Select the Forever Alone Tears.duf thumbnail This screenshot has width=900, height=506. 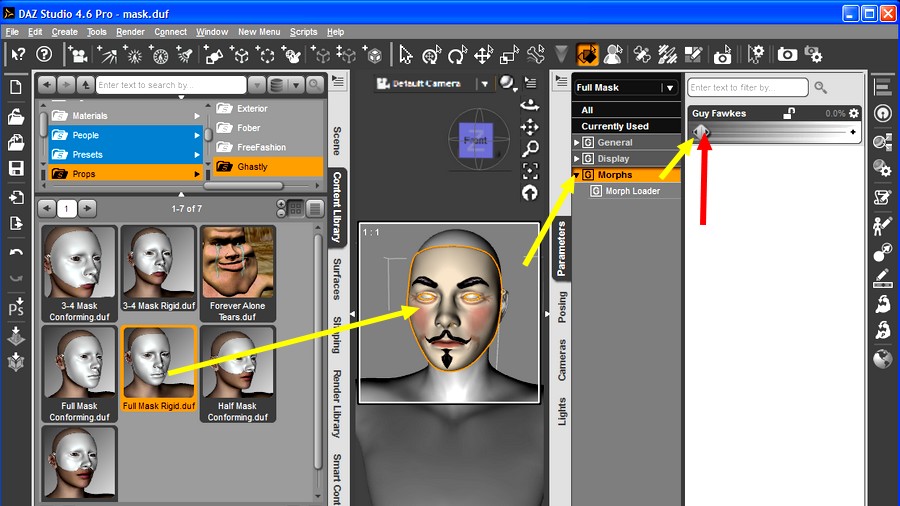(x=238, y=273)
